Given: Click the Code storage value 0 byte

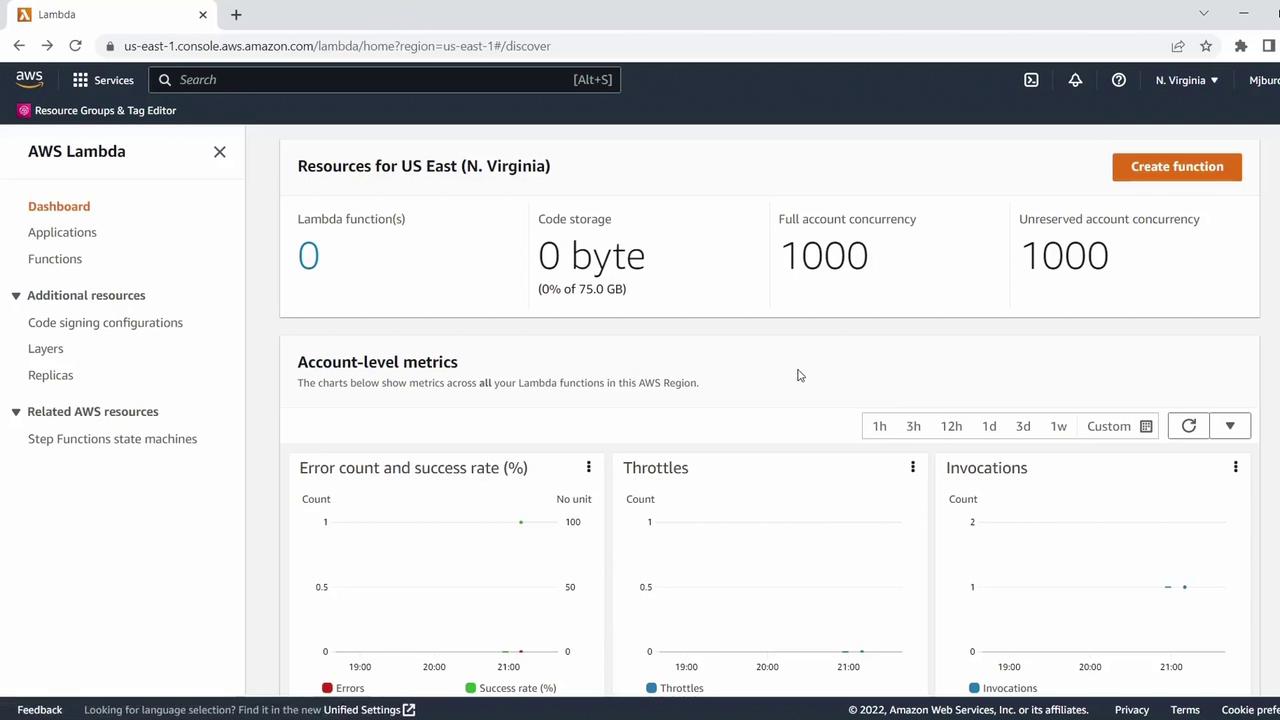Looking at the screenshot, I should coord(592,256).
